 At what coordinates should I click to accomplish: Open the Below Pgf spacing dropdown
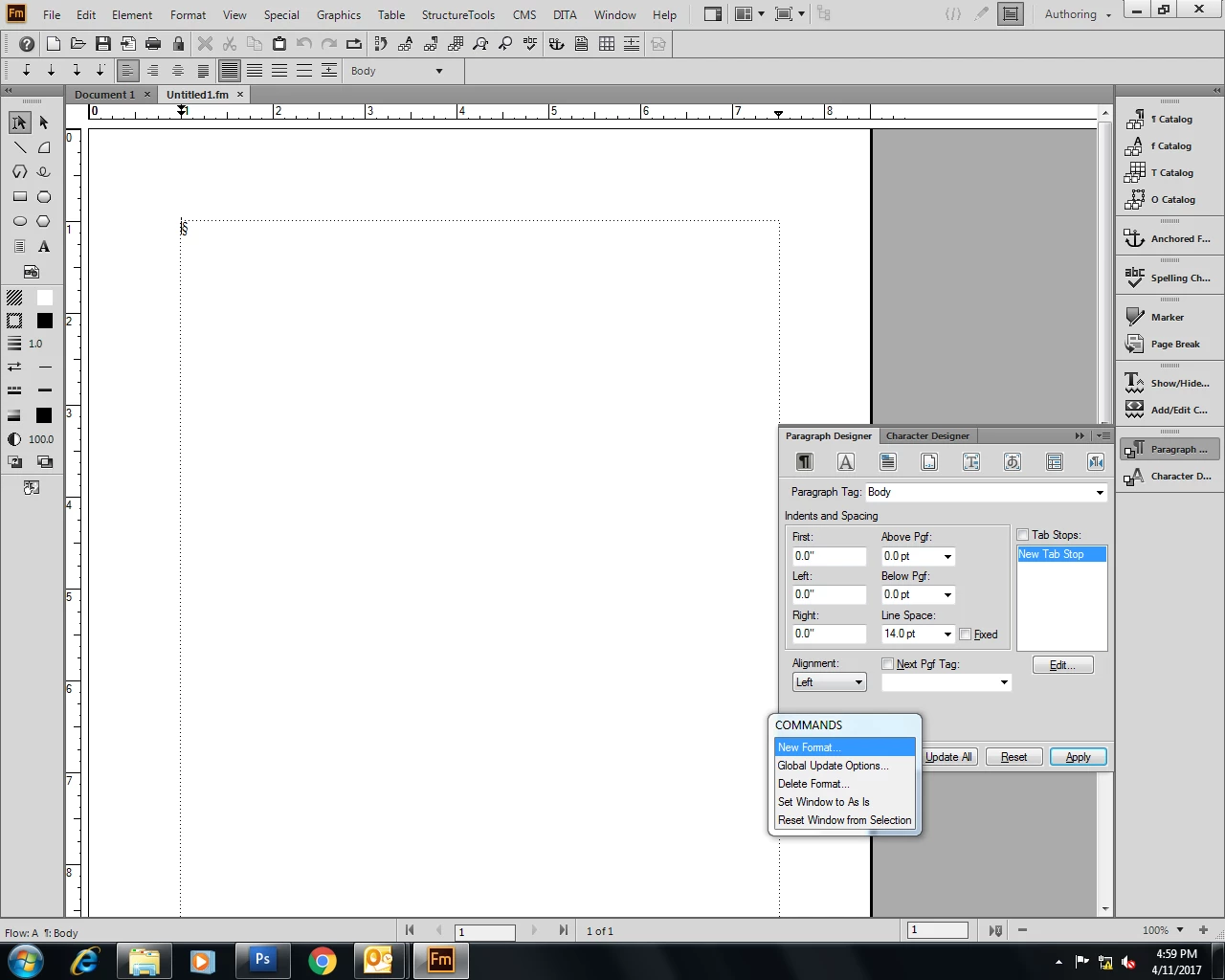click(947, 595)
